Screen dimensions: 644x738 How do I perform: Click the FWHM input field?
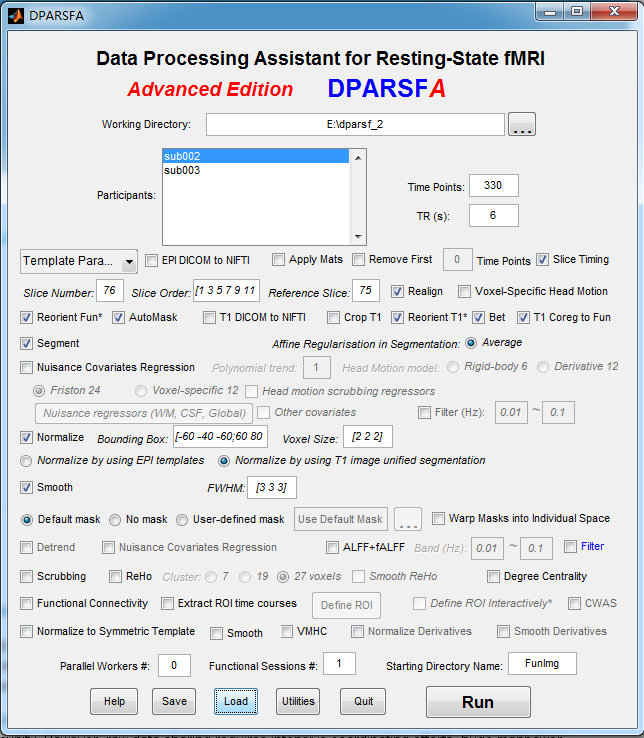272,487
